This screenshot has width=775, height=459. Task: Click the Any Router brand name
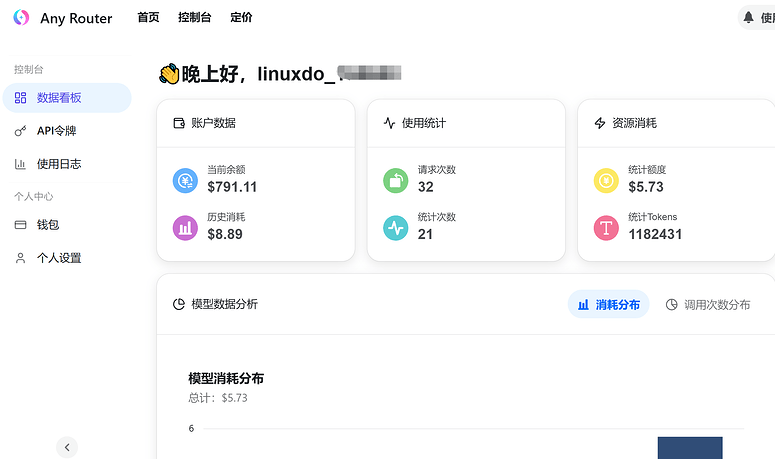click(76, 18)
